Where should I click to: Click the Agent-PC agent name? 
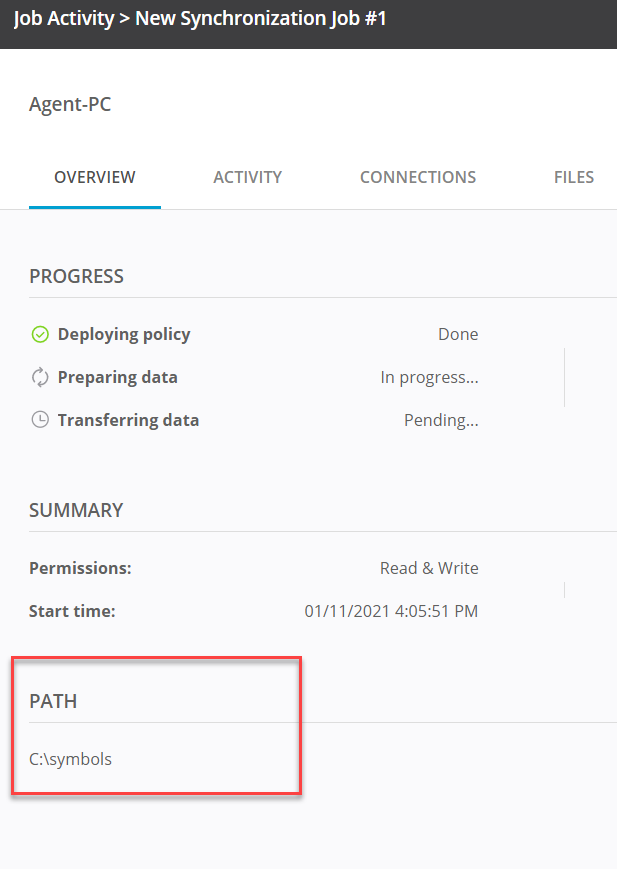pos(70,104)
